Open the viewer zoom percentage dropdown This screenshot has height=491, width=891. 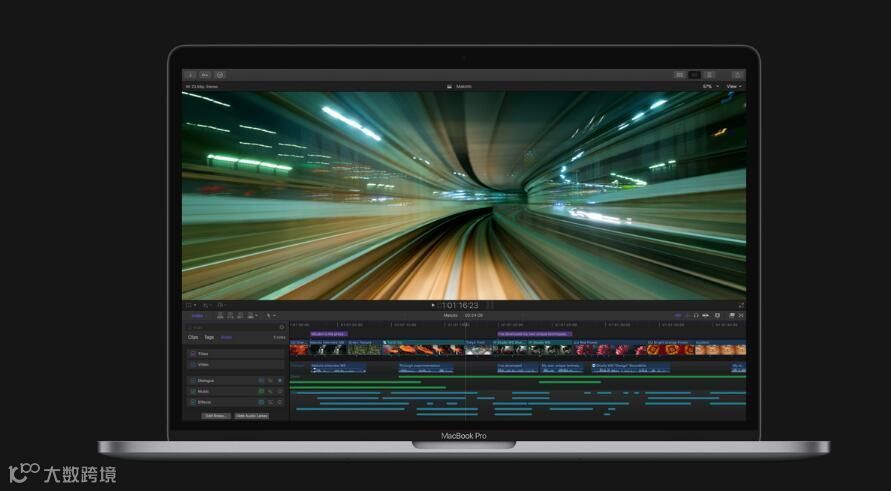(x=711, y=86)
